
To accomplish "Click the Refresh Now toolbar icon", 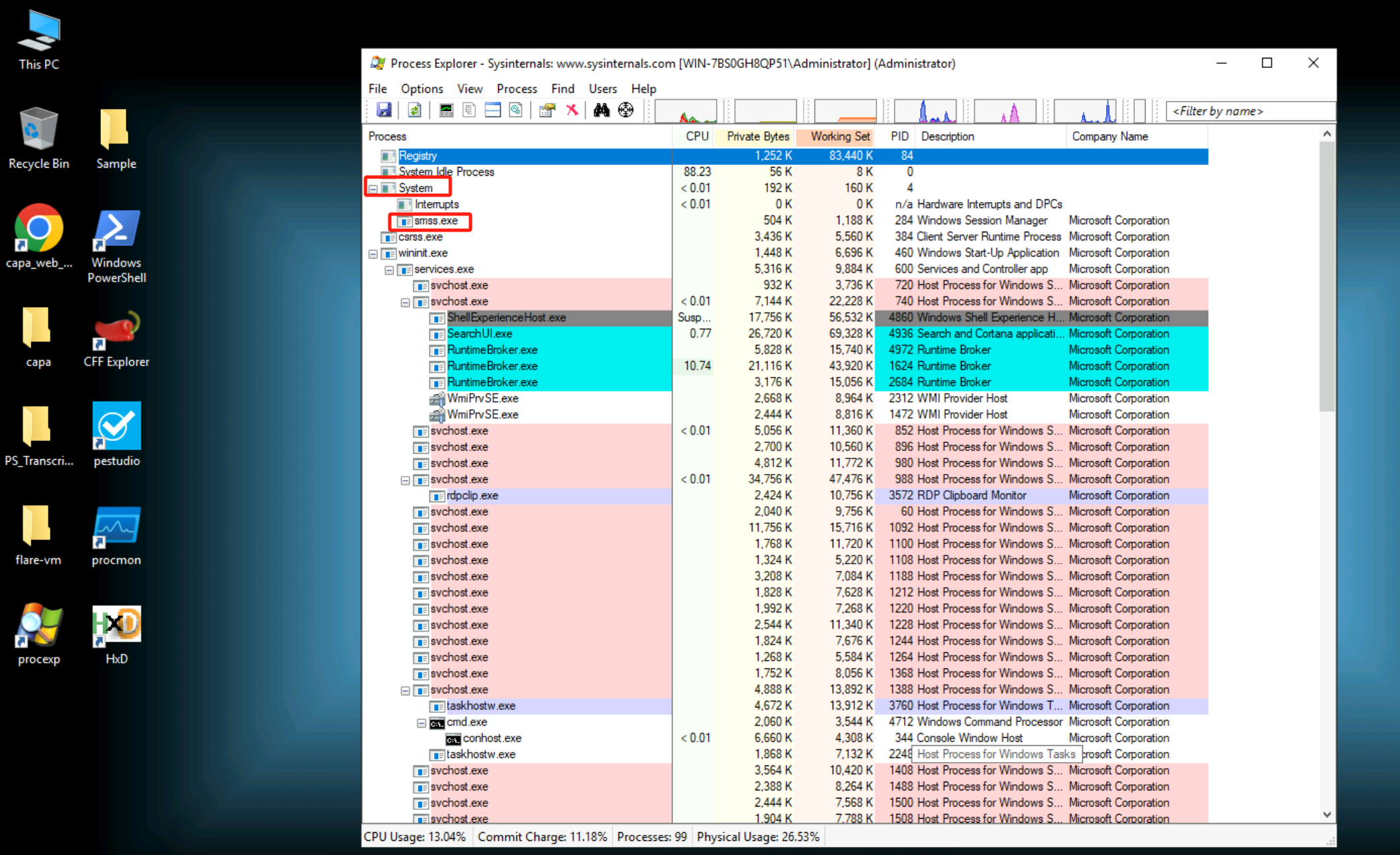I will point(415,110).
